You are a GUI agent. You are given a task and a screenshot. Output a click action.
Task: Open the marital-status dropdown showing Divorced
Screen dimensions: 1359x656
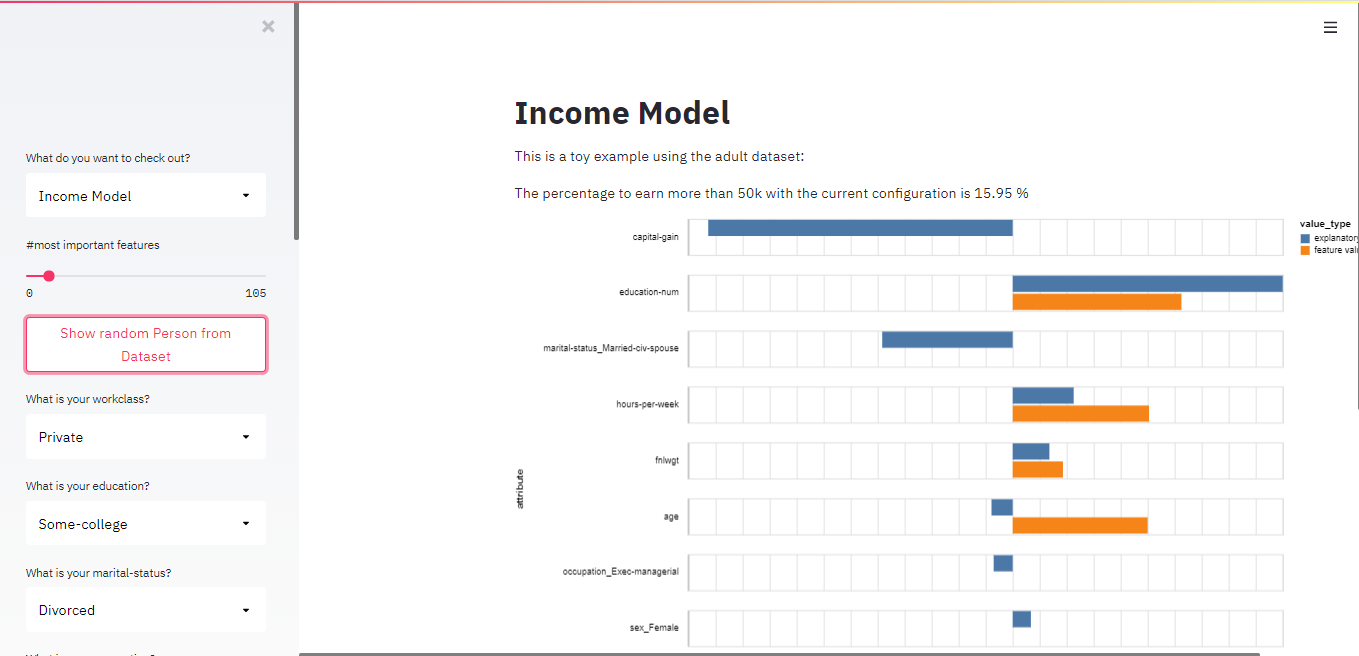[x=146, y=610]
